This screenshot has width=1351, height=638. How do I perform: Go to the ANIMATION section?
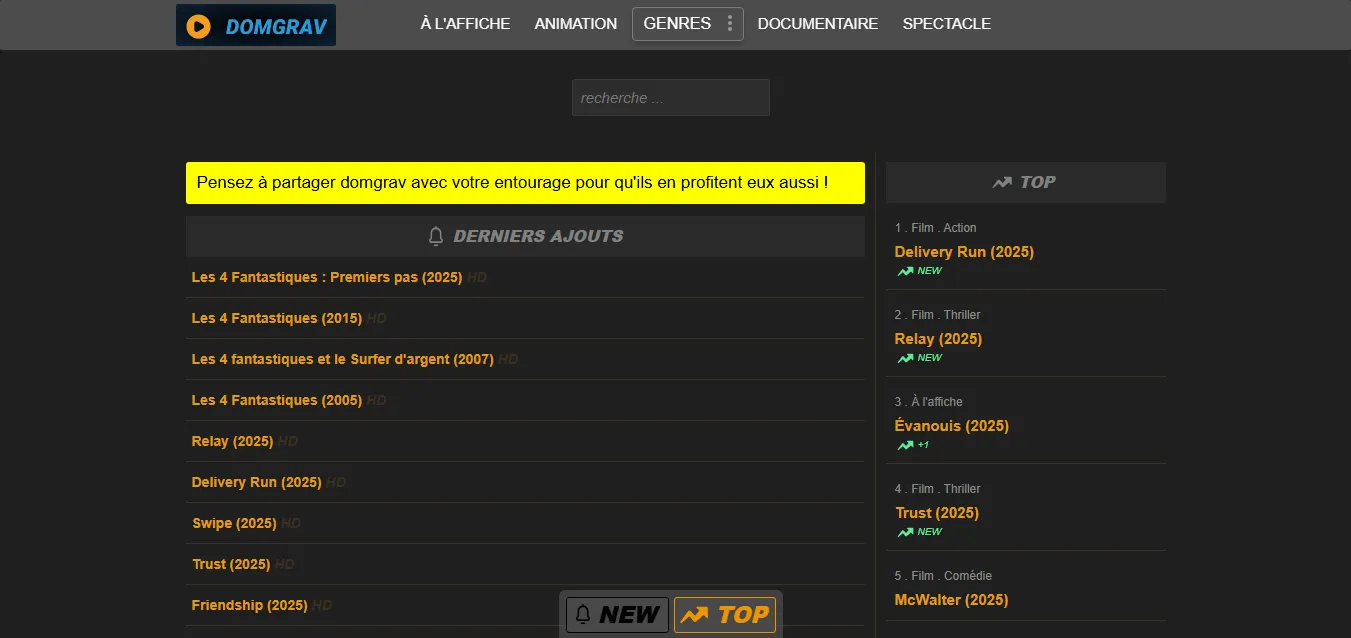pos(575,24)
